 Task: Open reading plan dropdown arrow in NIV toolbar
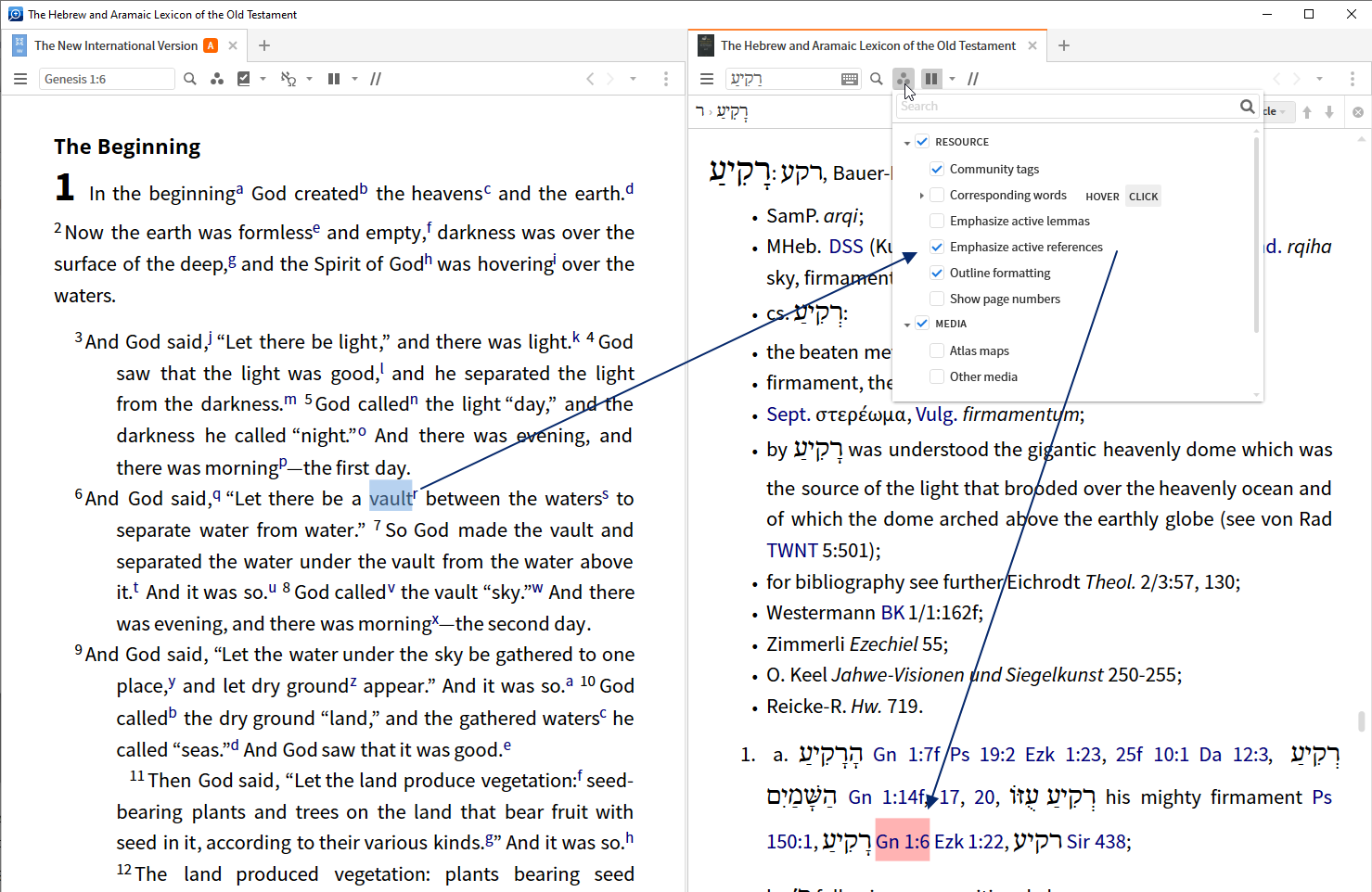263,79
